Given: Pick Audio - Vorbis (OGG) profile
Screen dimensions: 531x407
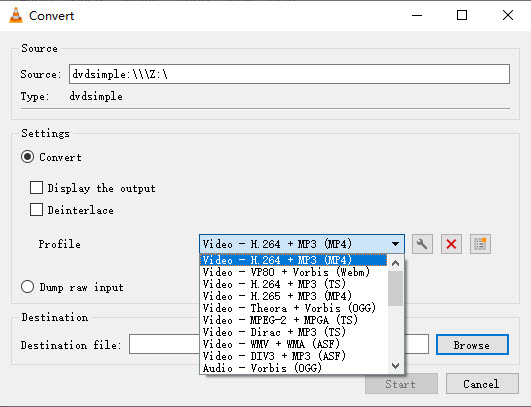Looking at the screenshot, I should (293, 368).
